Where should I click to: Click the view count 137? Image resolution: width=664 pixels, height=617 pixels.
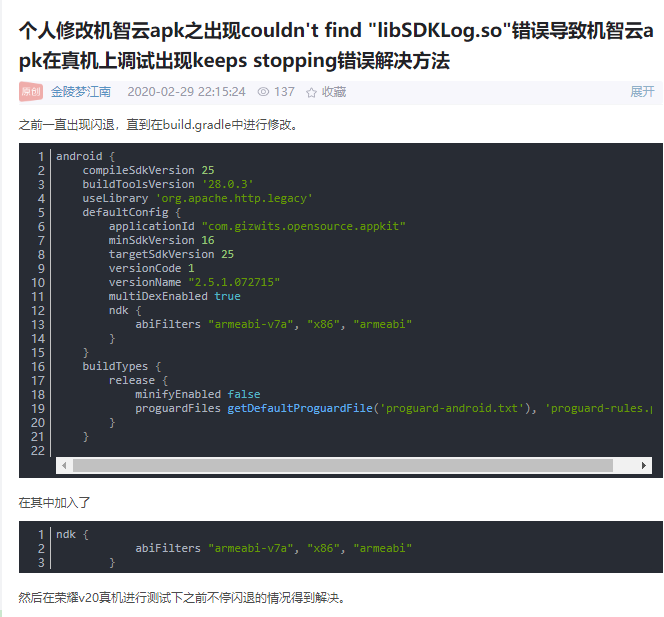(284, 91)
